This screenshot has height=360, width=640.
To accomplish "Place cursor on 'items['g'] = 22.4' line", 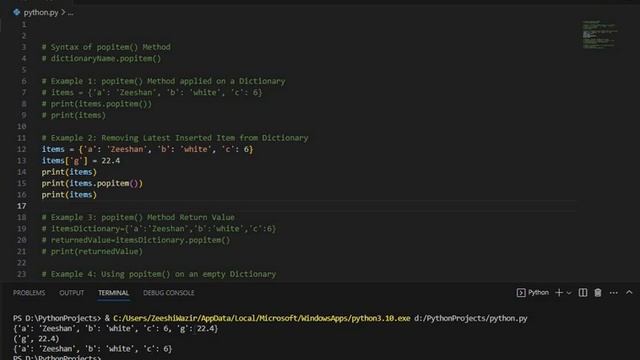I will point(81,161).
